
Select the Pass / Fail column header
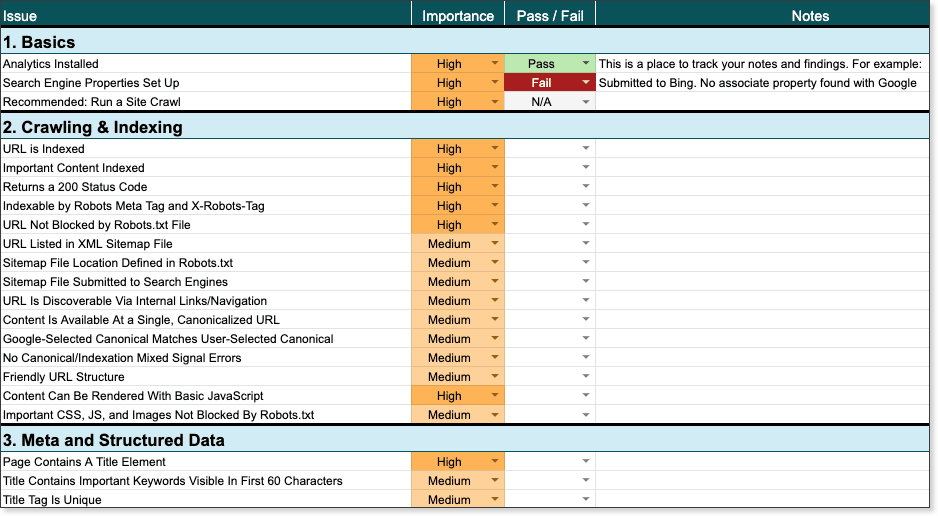tap(550, 15)
